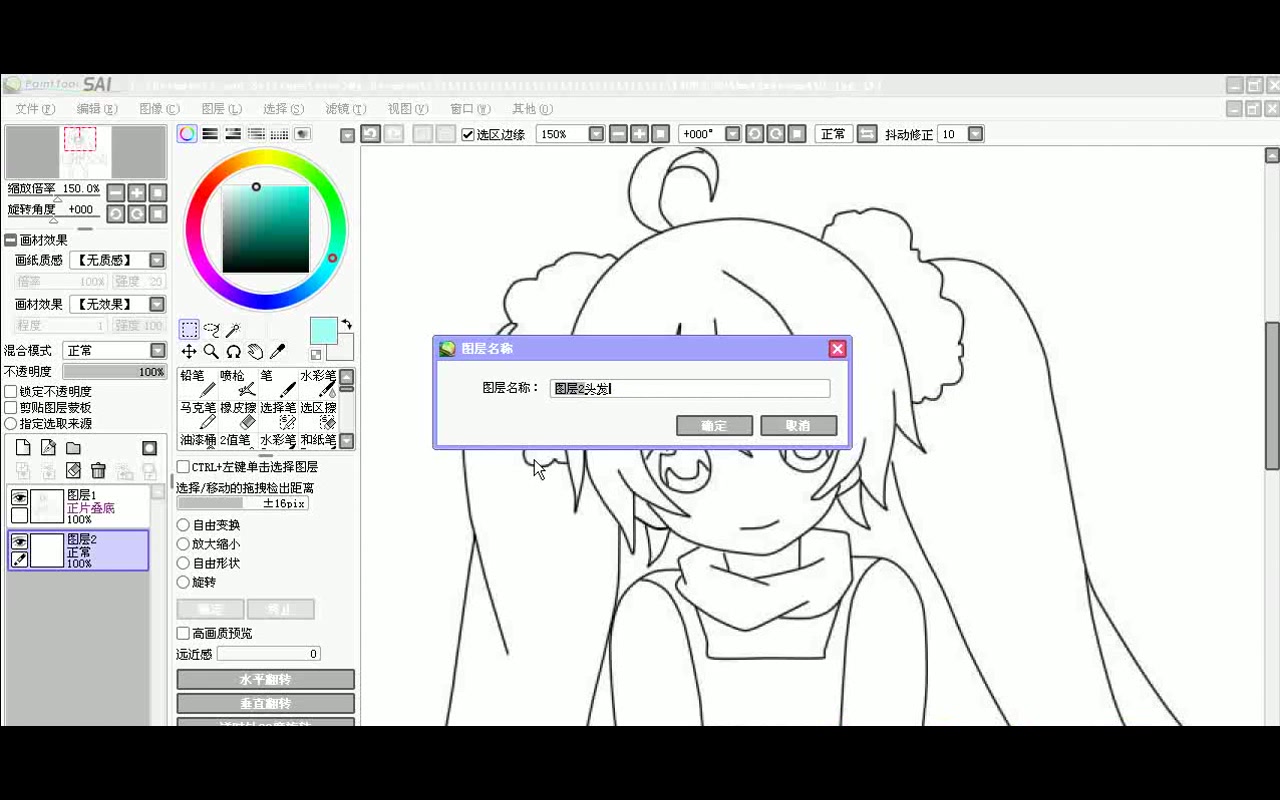Image resolution: width=1280 pixels, height=800 pixels.
Task: Confirm layer rename by clicking 确定
Action: click(714, 425)
